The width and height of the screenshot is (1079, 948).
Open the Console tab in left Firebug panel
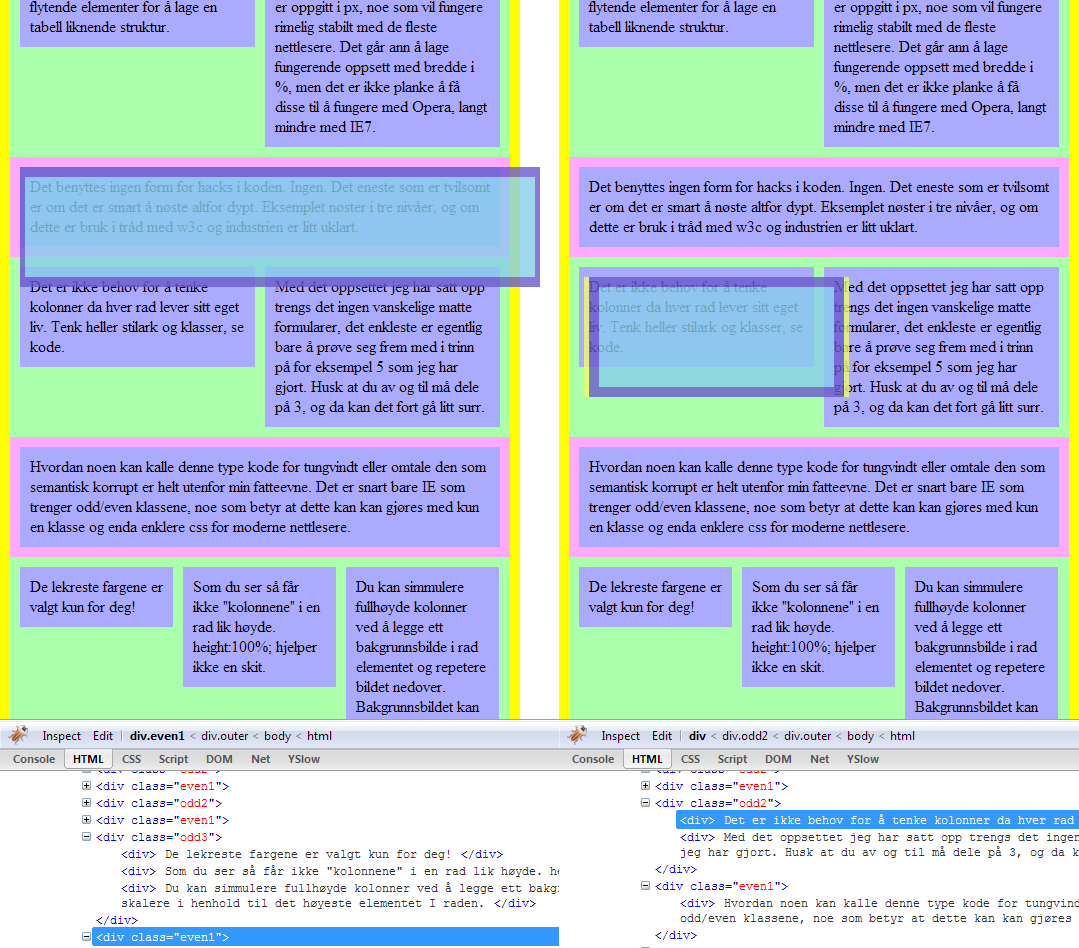[34, 759]
